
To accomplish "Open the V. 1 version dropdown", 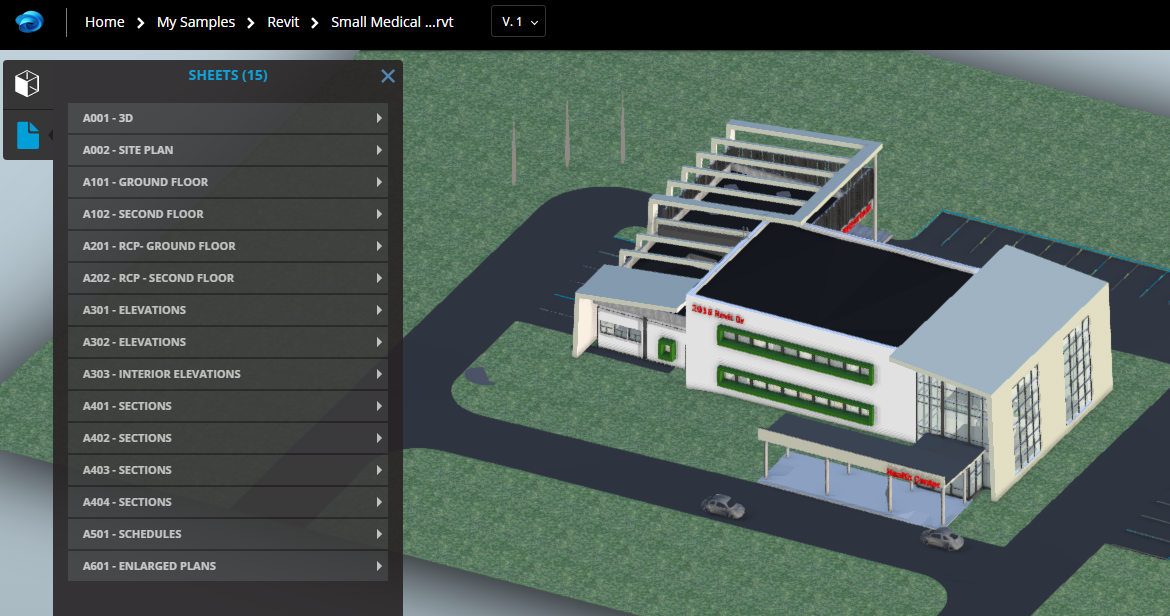I will pyautogui.click(x=518, y=20).
